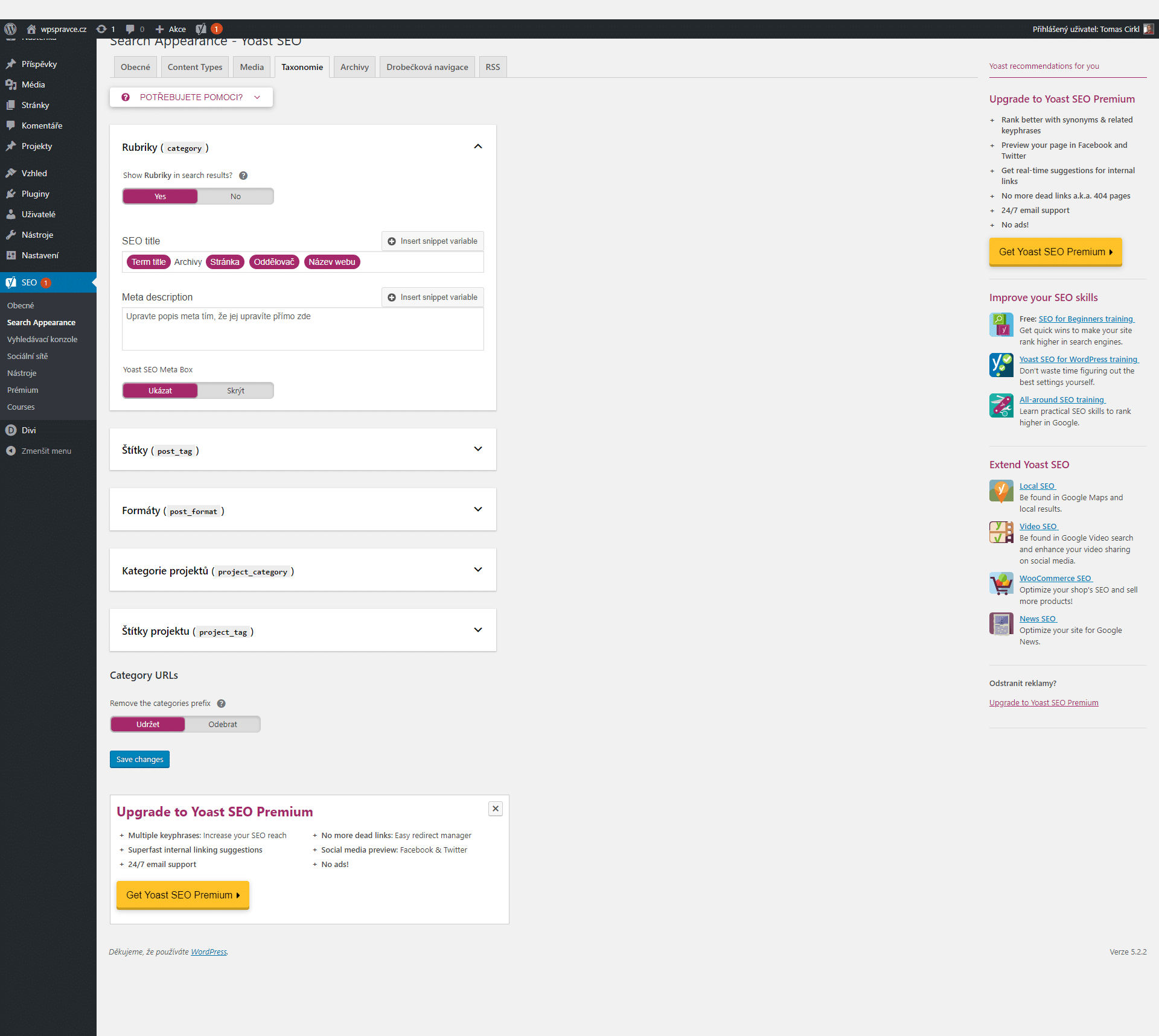
Task: Click the Save changes button
Action: (139, 760)
